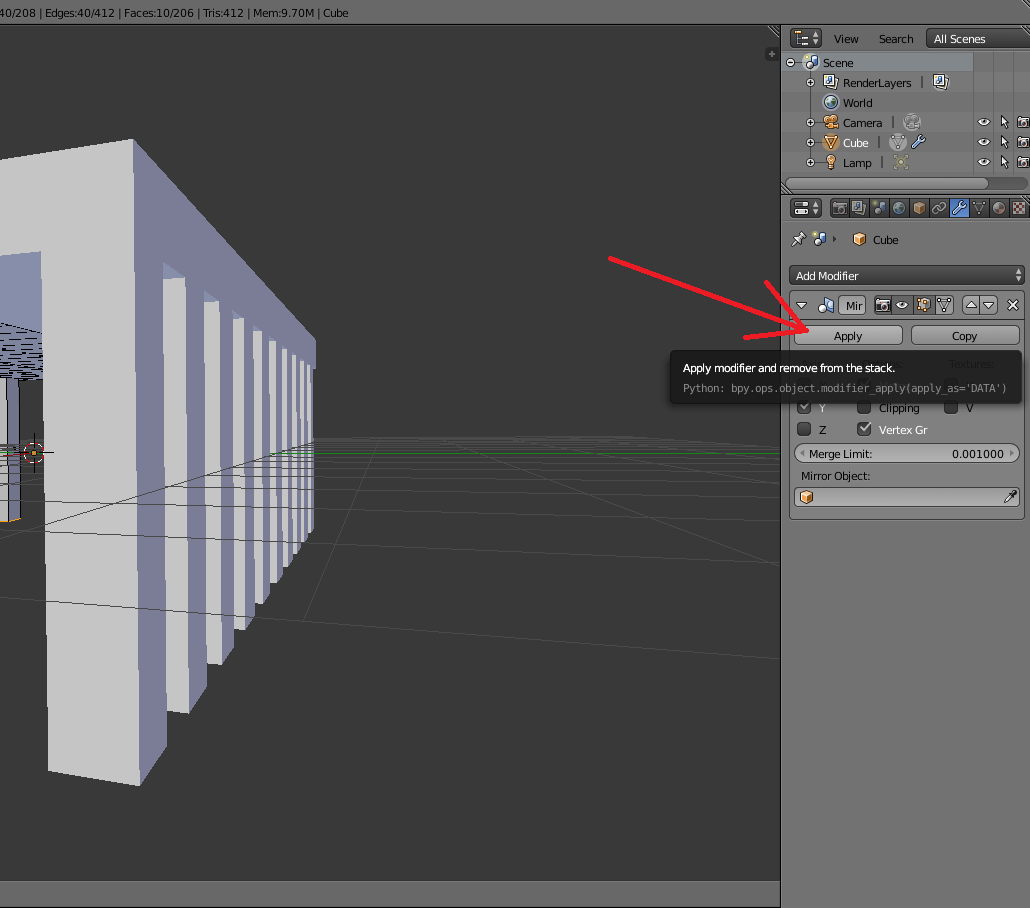The height and width of the screenshot is (908, 1030).
Task: Open the outliner Search menu
Action: click(x=896, y=39)
